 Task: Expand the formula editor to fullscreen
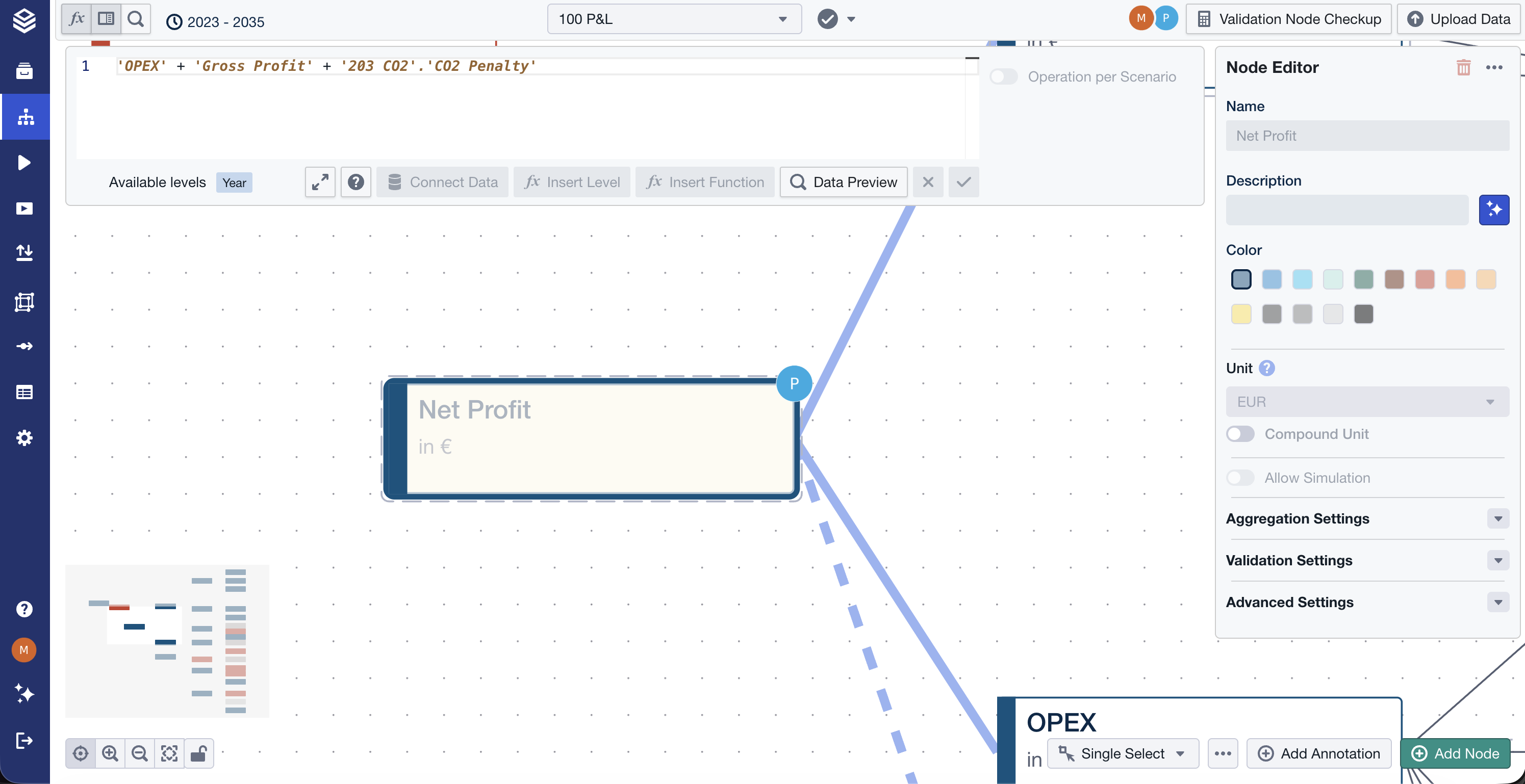point(320,182)
